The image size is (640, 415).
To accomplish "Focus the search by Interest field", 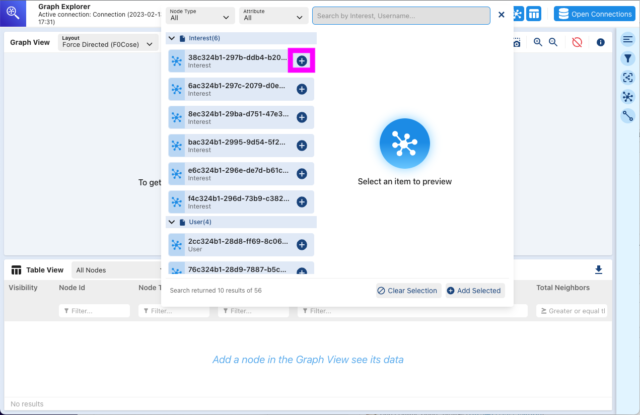I will (x=400, y=15).
